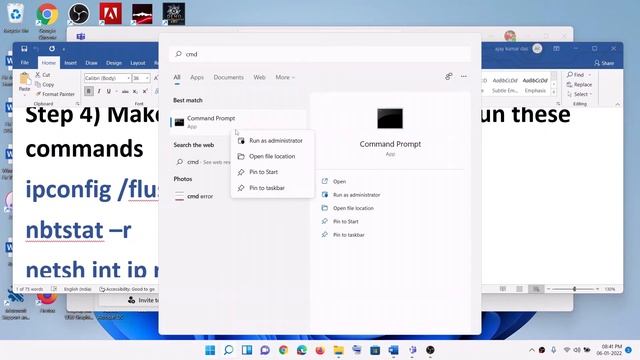
Task: Open the font size dropdown in Word
Action: click(x=147, y=78)
